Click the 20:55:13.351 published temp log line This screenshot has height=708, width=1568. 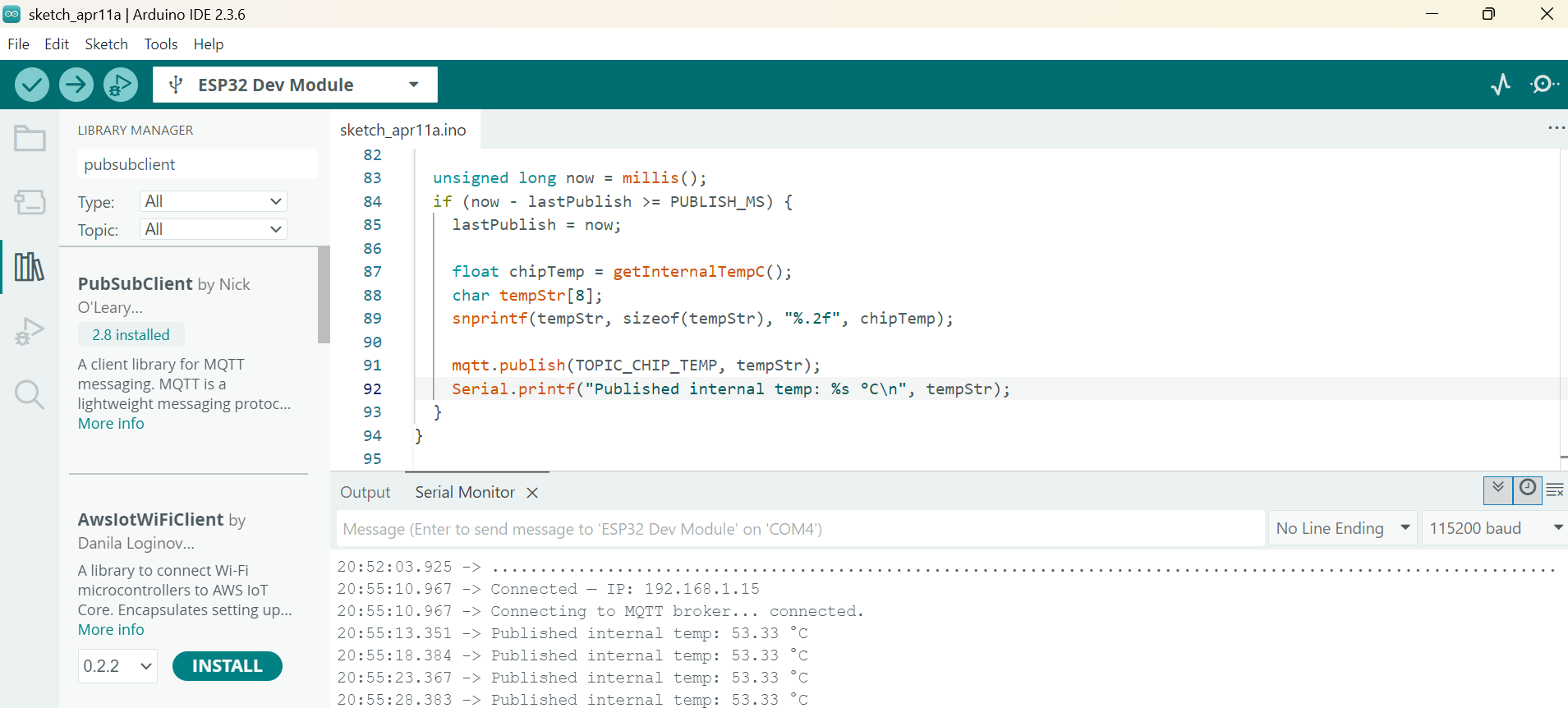[572, 633]
